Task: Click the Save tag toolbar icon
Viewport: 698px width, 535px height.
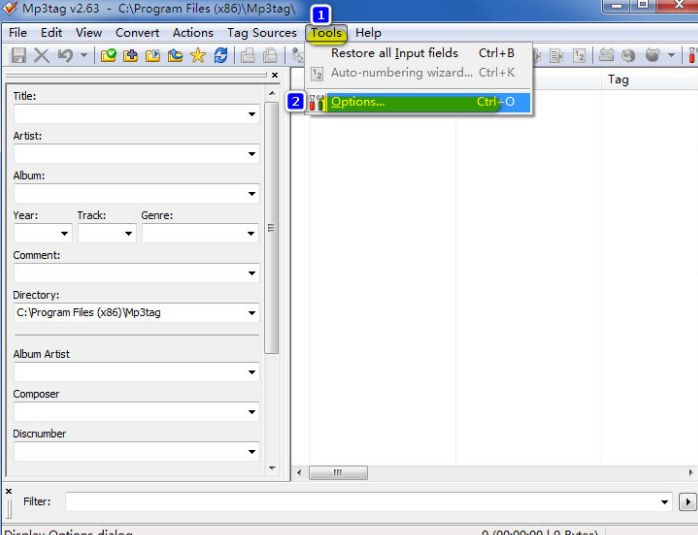Action: click(x=19, y=56)
